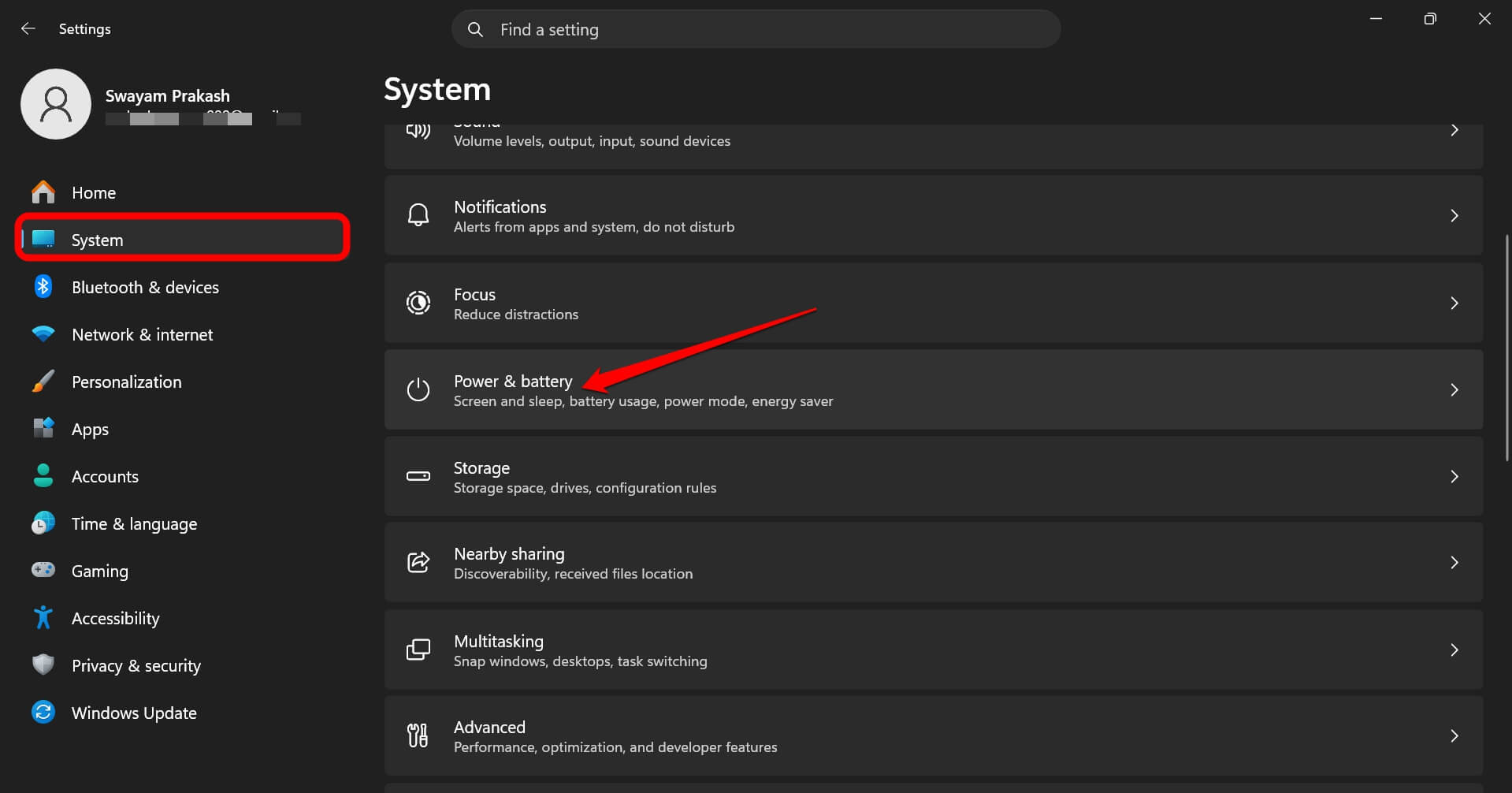Open the user profile avatar

tap(56, 104)
